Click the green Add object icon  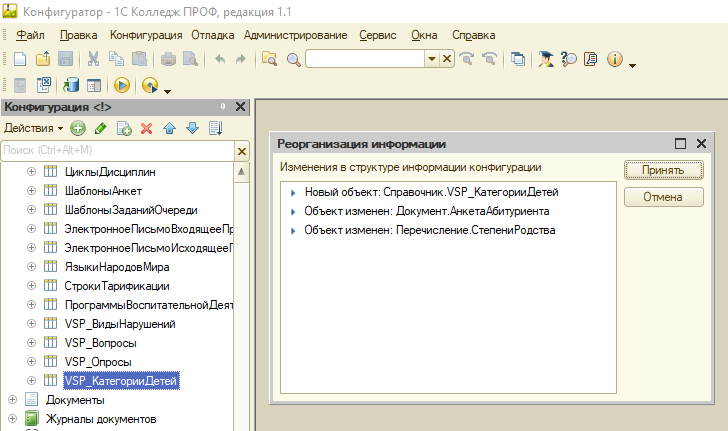[78, 128]
